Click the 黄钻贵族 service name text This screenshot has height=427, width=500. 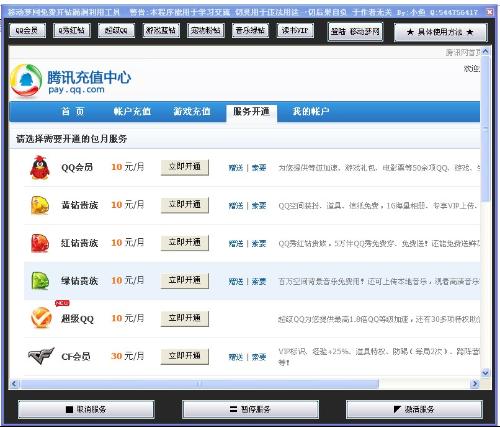pos(79,205)
